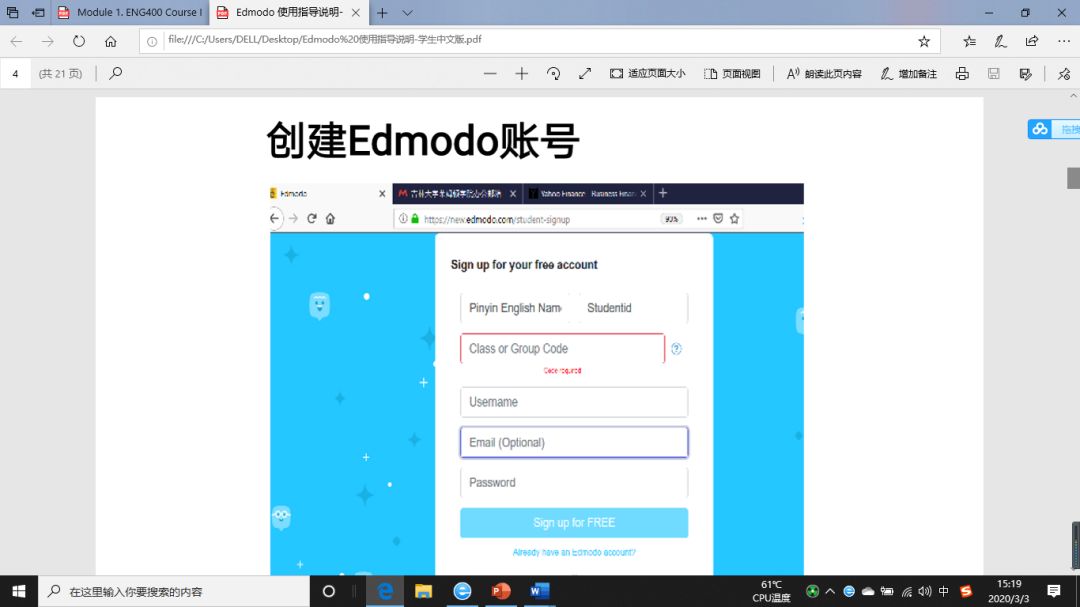Show site information icon in address bar

coord(152,41)
